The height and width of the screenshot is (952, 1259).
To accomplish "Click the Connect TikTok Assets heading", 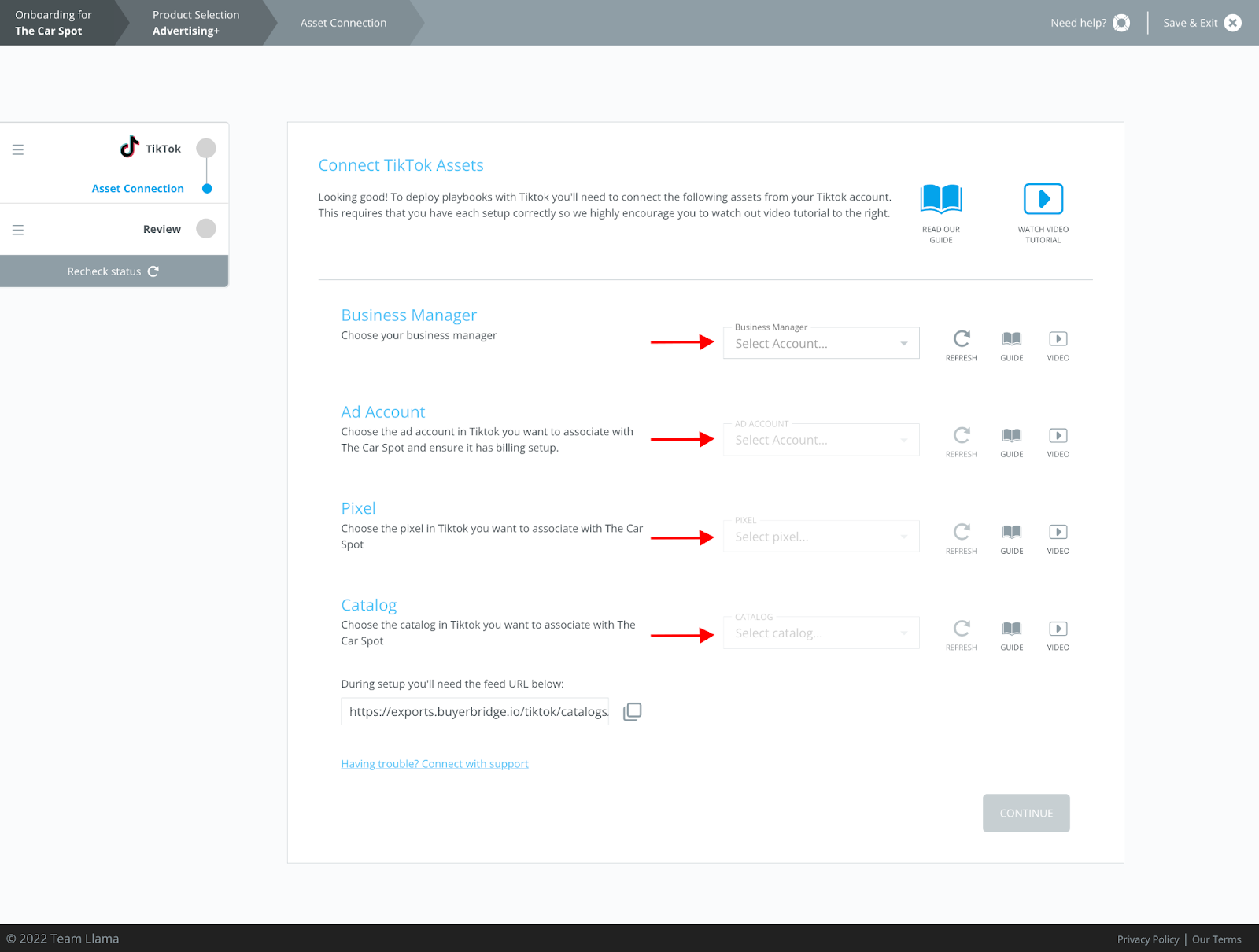I will click(x=401, y=165).
